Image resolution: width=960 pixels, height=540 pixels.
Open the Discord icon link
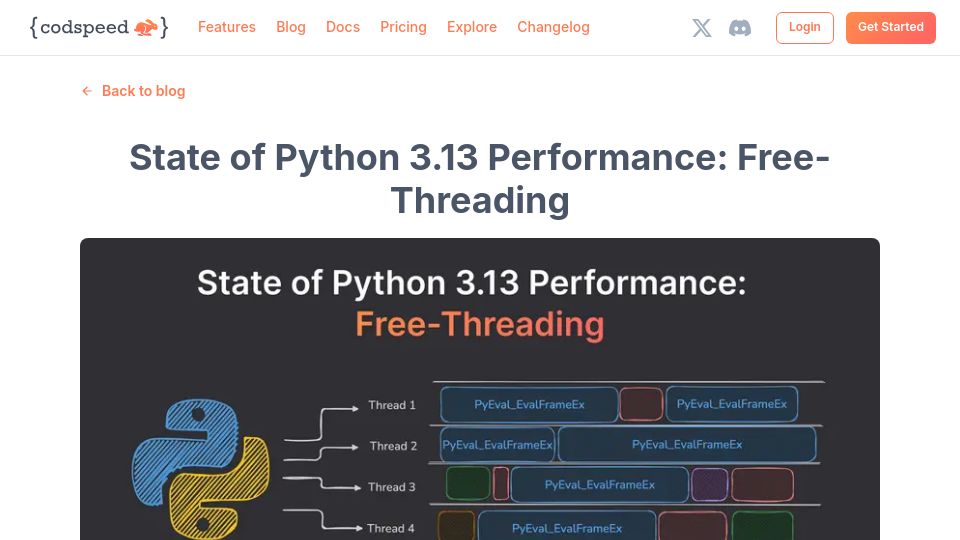tap(740, 28)
